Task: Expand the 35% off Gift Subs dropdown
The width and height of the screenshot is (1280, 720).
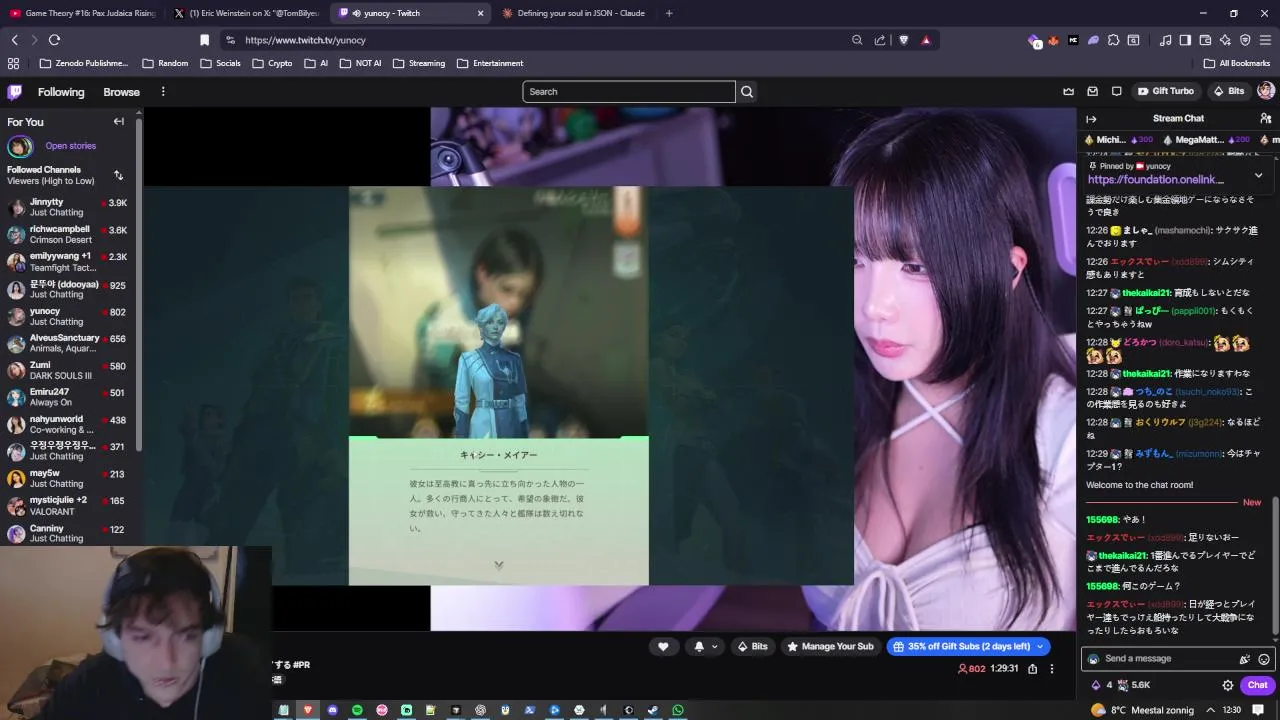Action: 1040,647
